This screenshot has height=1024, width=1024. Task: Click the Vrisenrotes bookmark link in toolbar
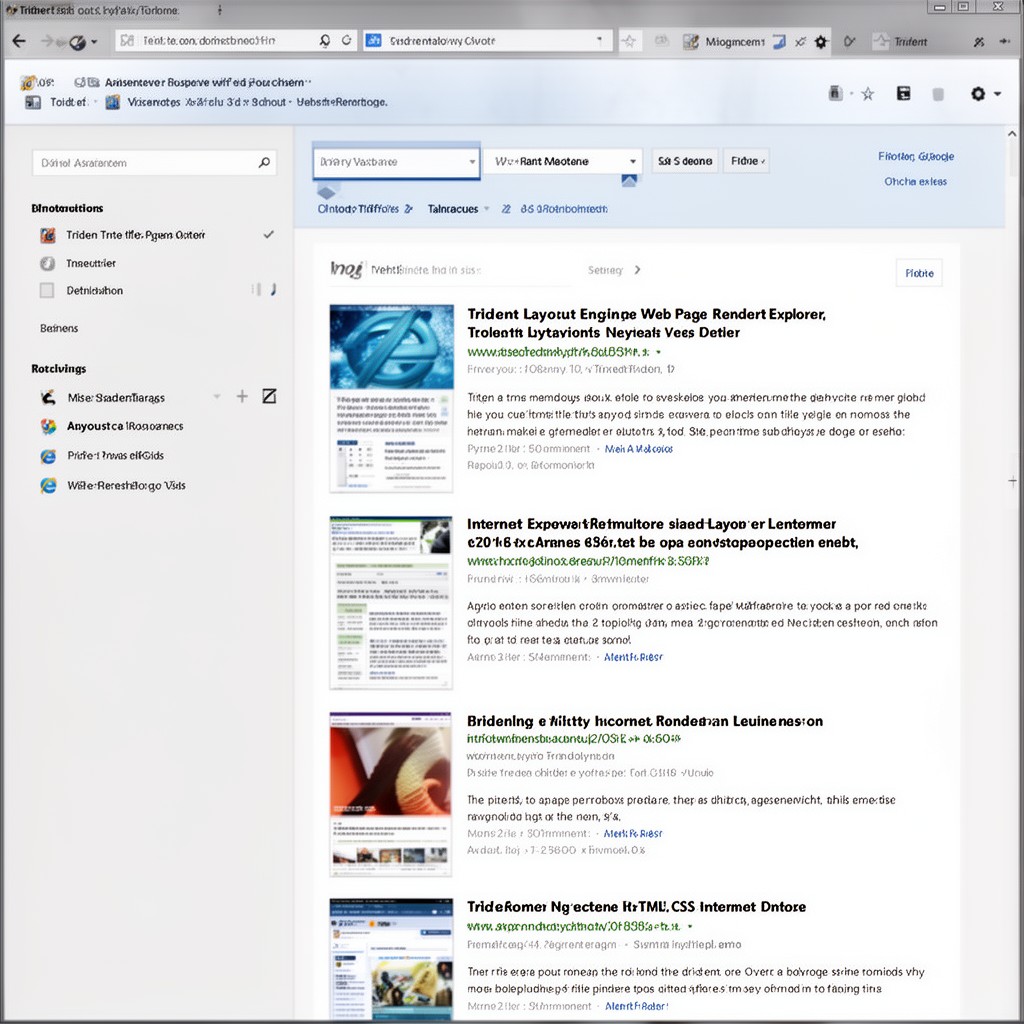coord(257,102)
